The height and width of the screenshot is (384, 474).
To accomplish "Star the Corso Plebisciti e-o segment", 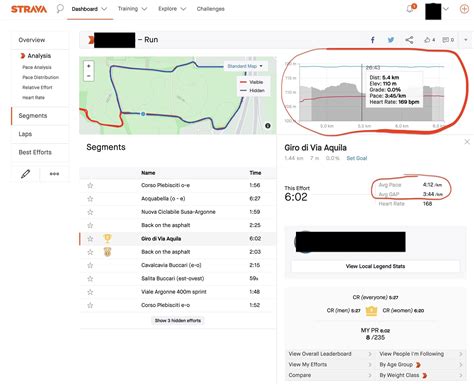I will click(x=90, y=305).
